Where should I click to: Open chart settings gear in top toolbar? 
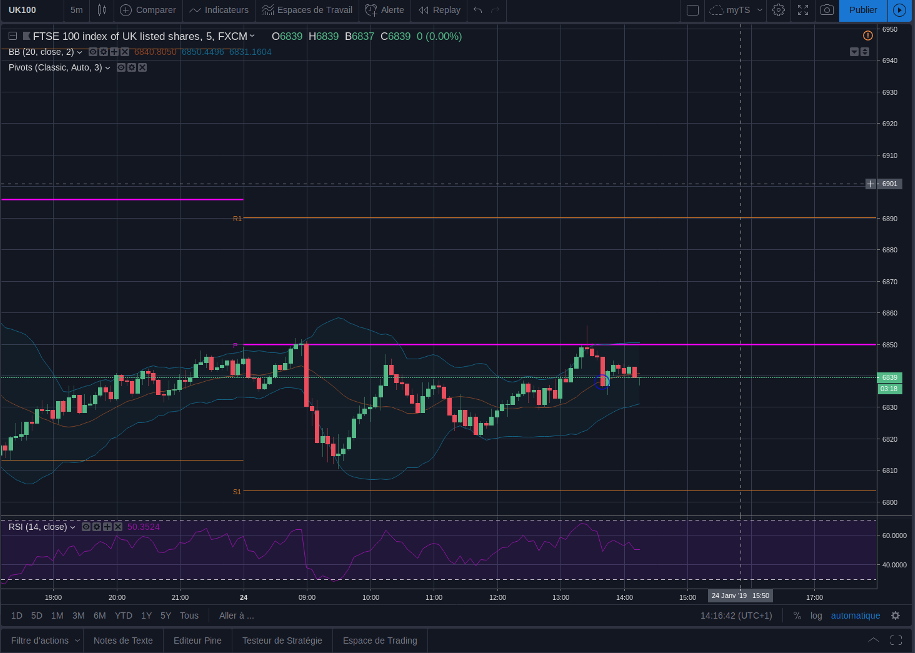tap(778, 10)
